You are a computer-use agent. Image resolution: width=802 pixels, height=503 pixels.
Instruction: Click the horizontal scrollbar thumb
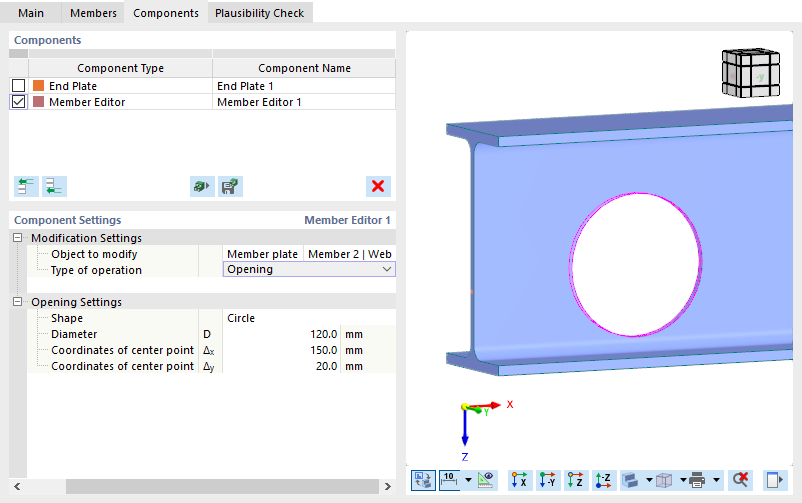coord(222,486)
